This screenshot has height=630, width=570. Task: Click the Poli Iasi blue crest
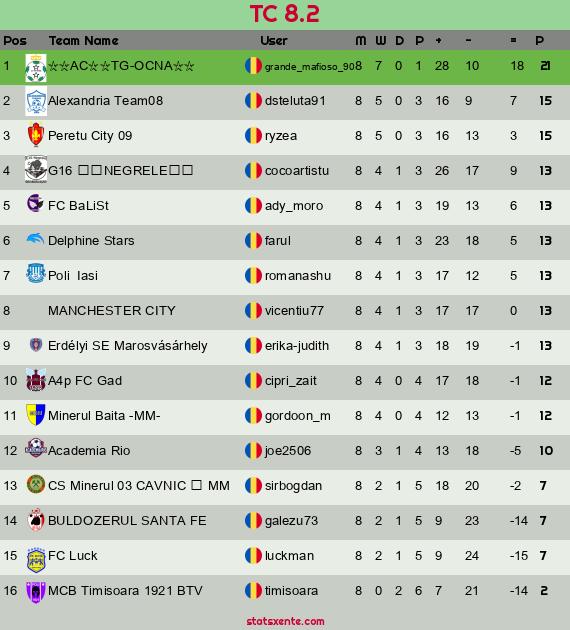35,273
